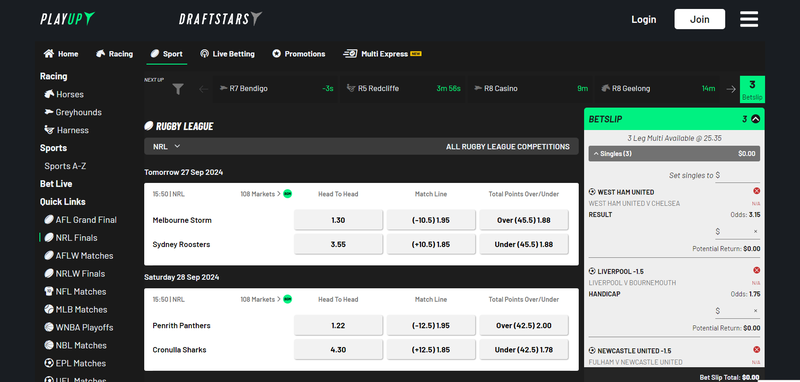
Task: Select Sydney Roosters line (+10.5) 1.85
Action: click(x=431, y=244)
